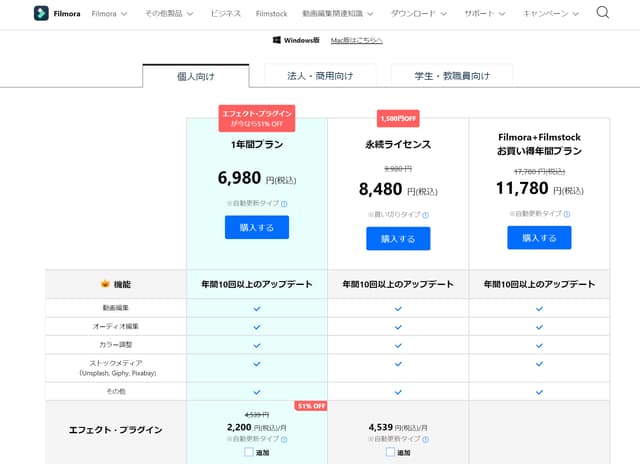This screenshot has width=640, height=464.
Task: Click その他 checkmark in 1年間プラン column
Action: [x=257, y=392]
